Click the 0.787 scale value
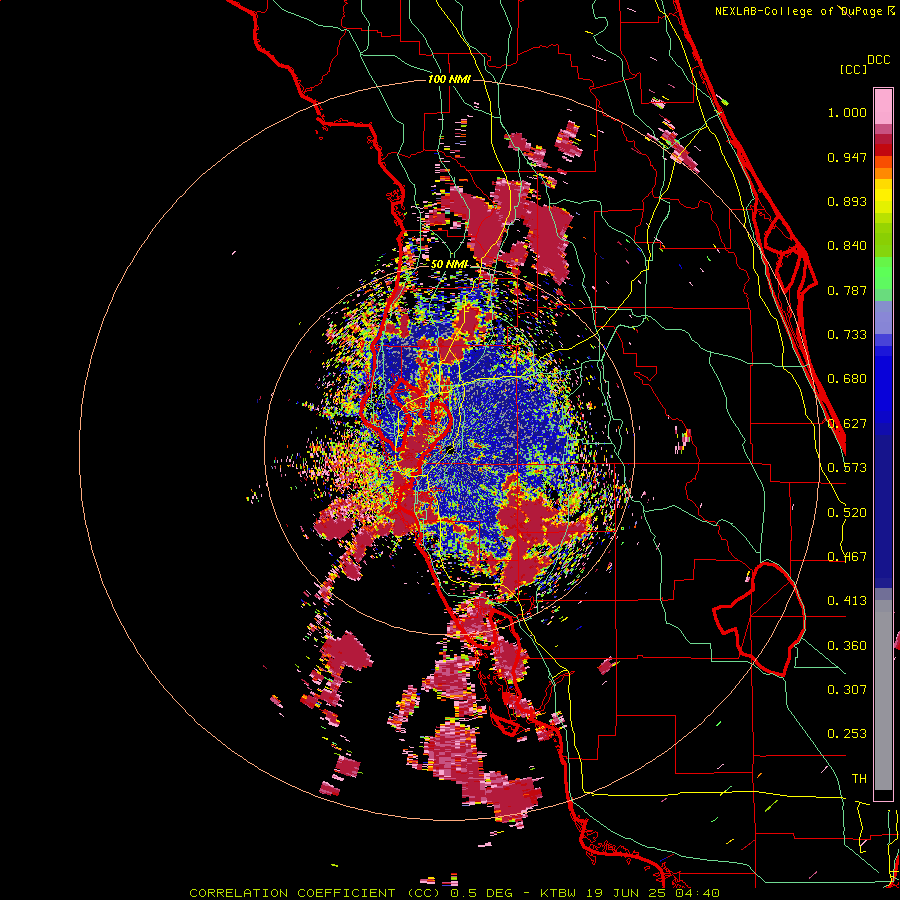900x900 pixels. tap(847, 290)
